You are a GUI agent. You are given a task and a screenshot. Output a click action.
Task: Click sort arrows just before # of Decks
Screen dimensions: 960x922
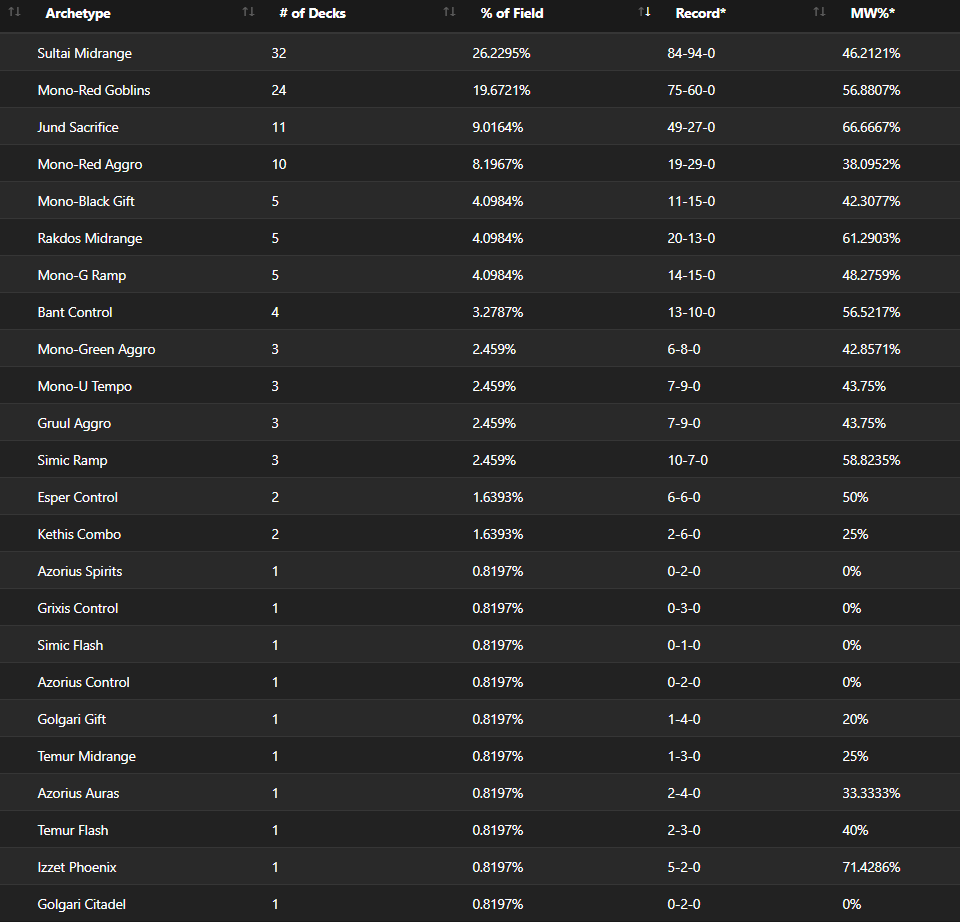tap(248, 12)
